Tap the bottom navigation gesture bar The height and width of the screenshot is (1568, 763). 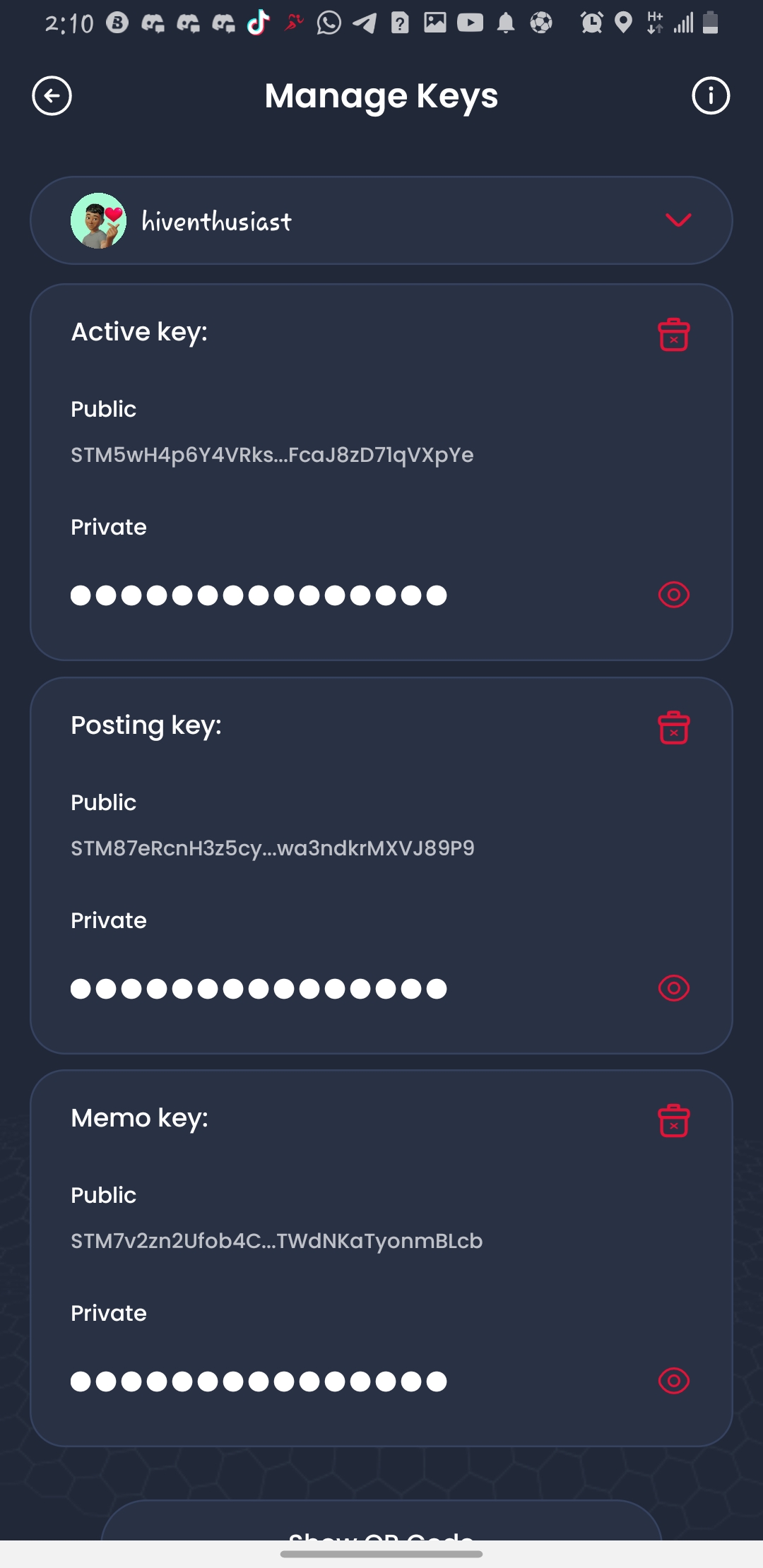click(x=381, y=1554)
